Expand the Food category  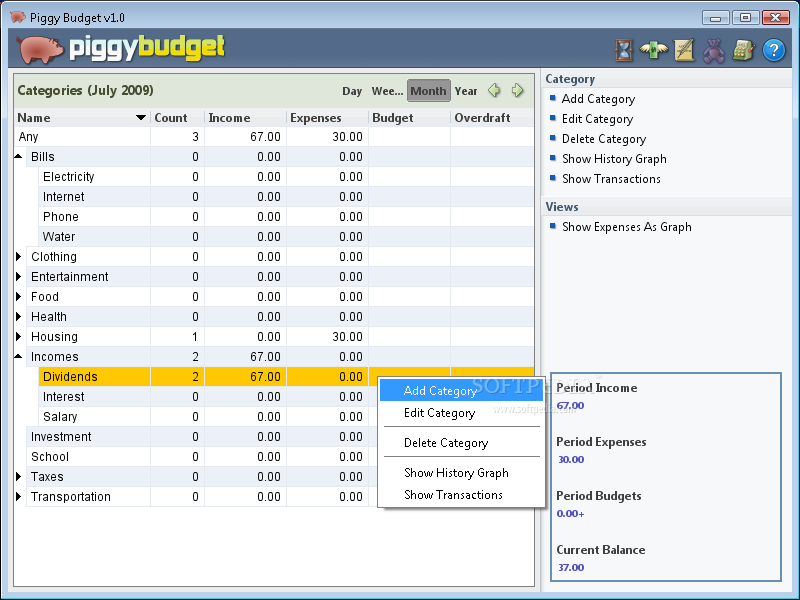click(18, 296)
